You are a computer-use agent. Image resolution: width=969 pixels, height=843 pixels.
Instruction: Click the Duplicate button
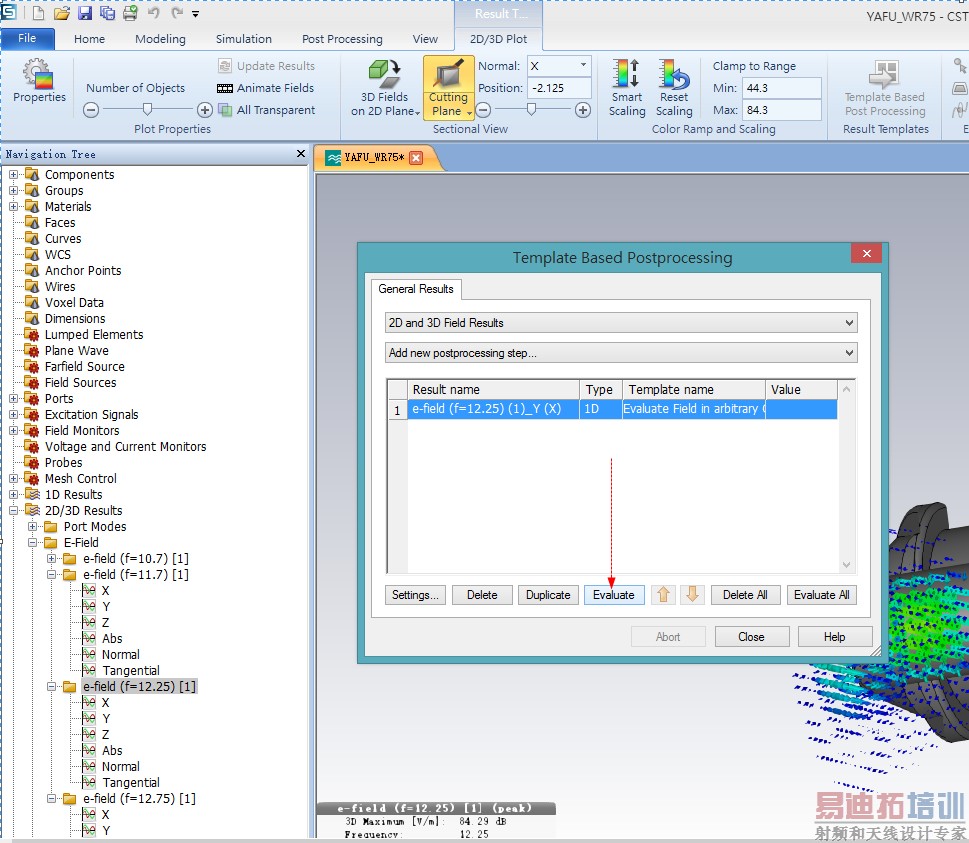coord(548,595)
